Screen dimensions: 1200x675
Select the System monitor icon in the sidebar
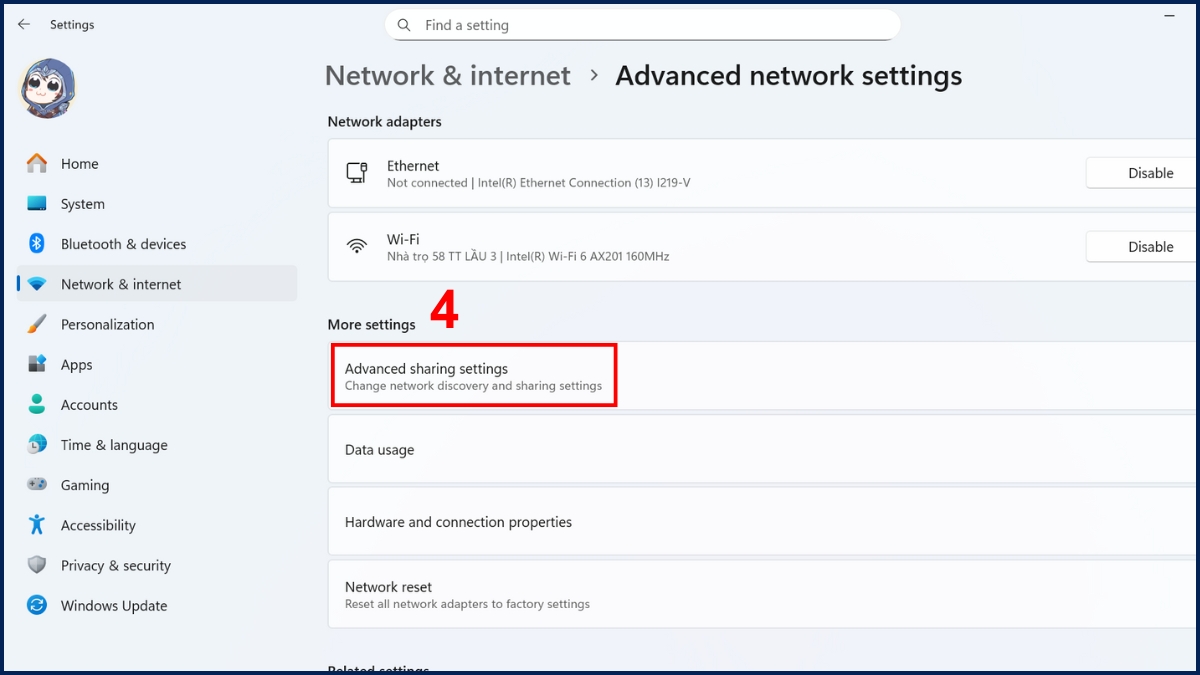coord(37,203)
